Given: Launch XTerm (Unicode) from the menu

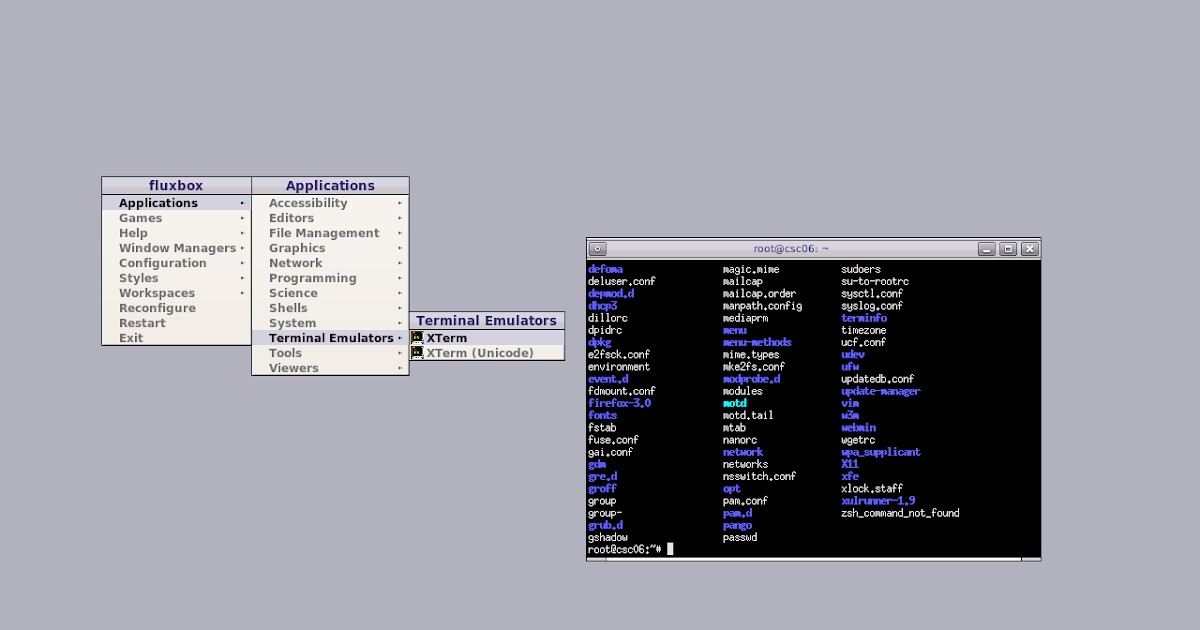Looking at the screenshot, I should 487,353.
